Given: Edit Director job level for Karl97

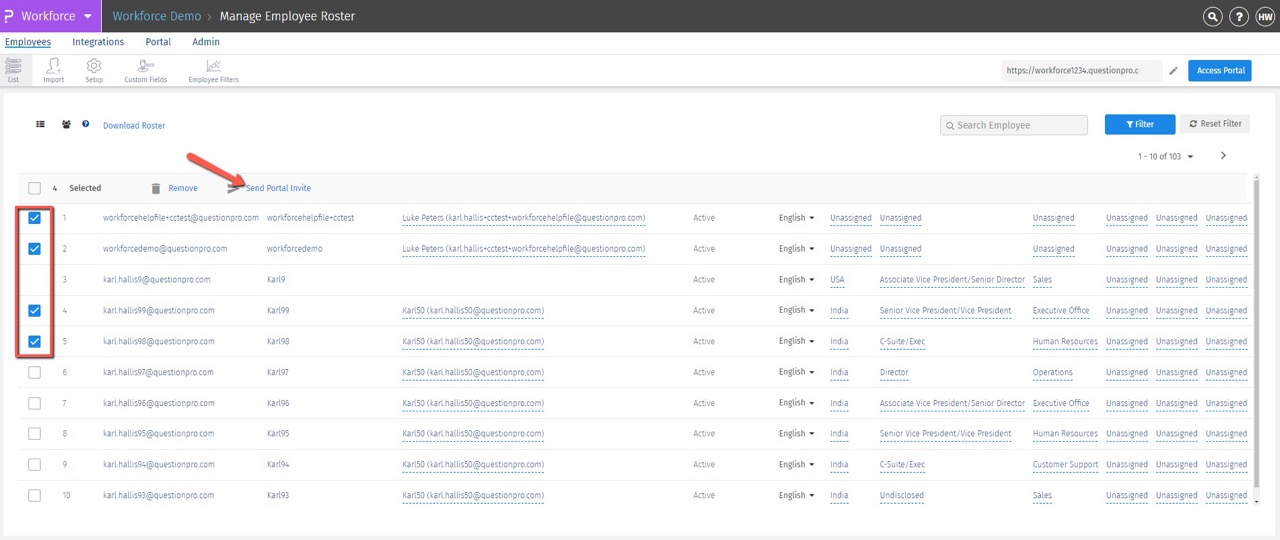Looking at the screenshot, I should (894, 373).
